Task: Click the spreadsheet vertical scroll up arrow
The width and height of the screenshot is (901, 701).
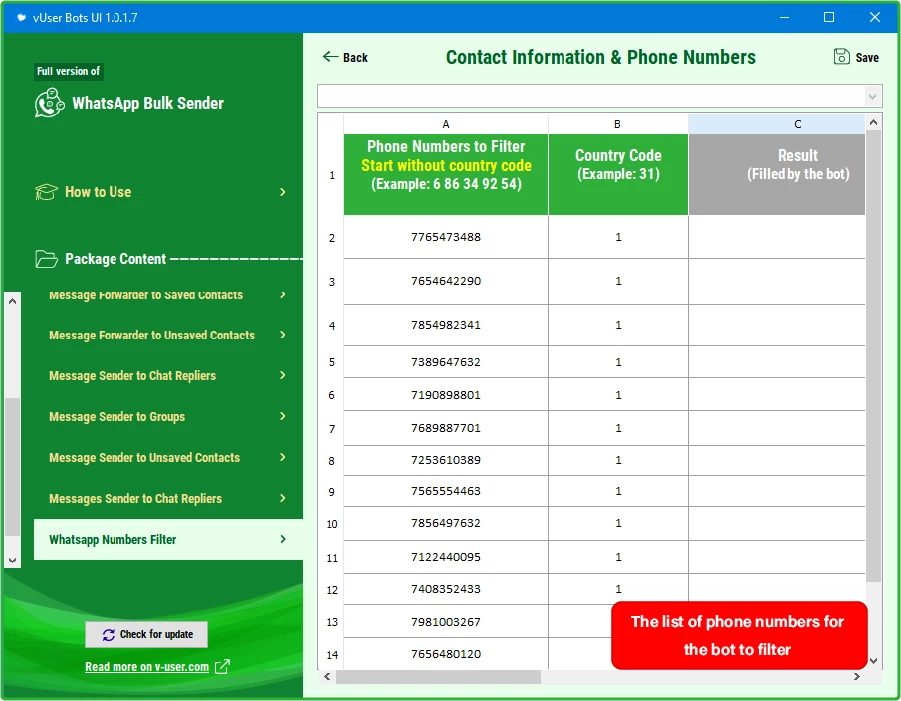Action: tap(873, 122)
